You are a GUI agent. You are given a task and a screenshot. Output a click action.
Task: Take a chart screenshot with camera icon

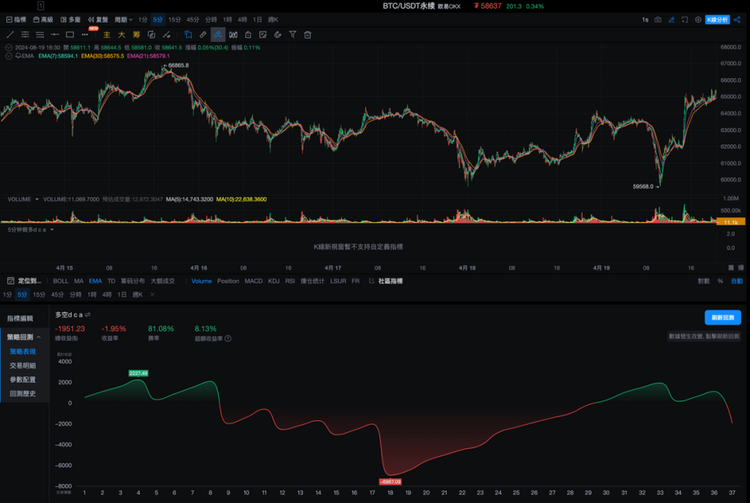(x=658, y=20)
